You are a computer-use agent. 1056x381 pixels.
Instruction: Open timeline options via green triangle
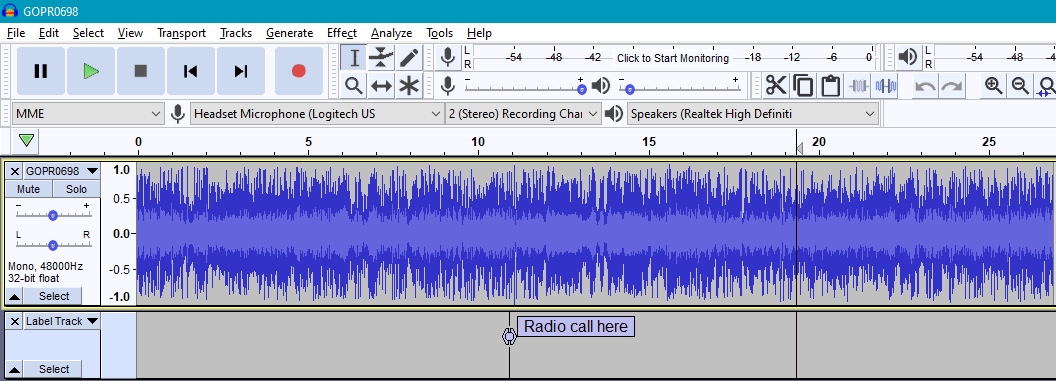pyautogui.click(x=26, y=141)
